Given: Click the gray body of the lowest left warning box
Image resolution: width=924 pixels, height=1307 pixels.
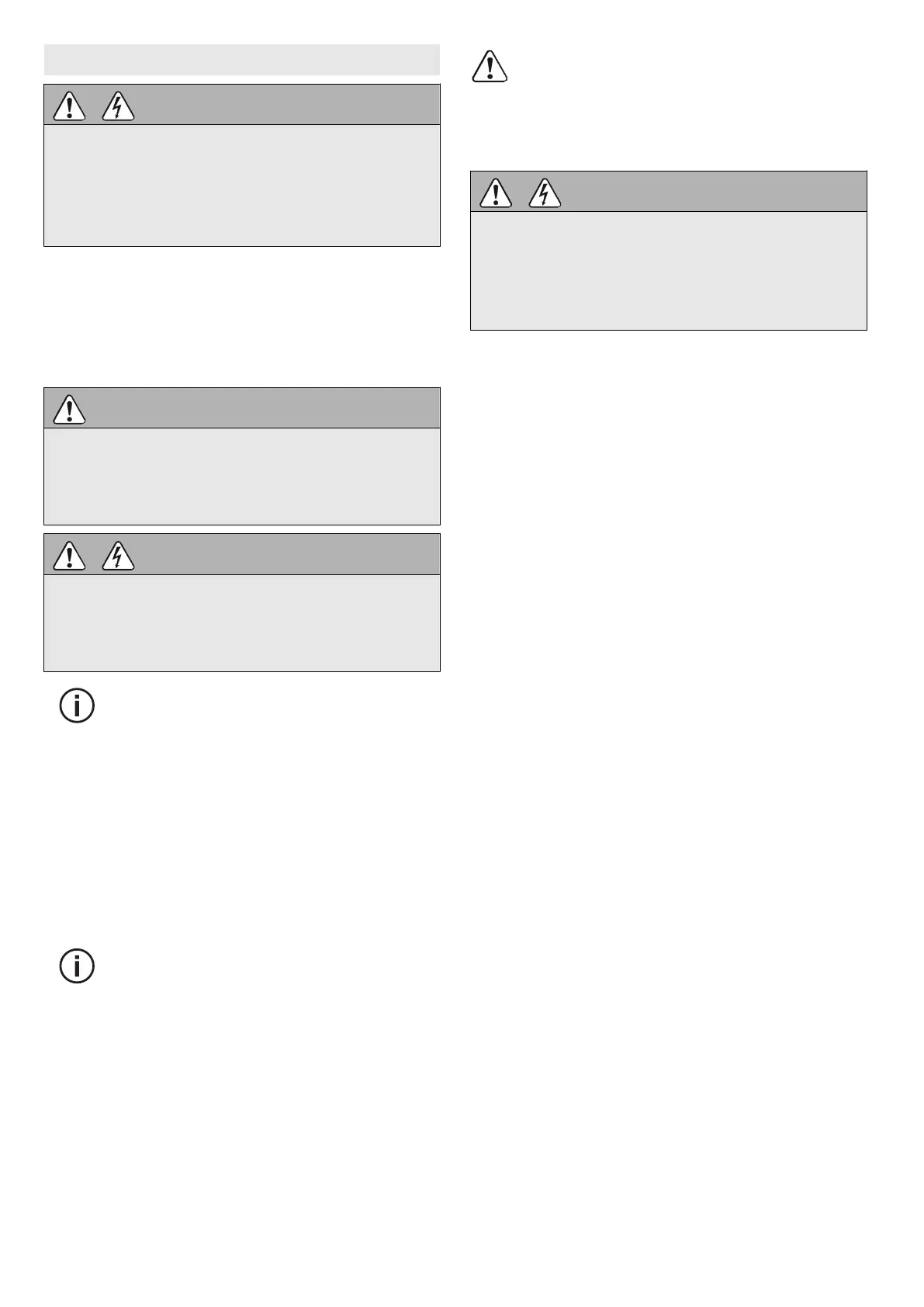Looking at the screenshot, I should click(x=242, y=622).
